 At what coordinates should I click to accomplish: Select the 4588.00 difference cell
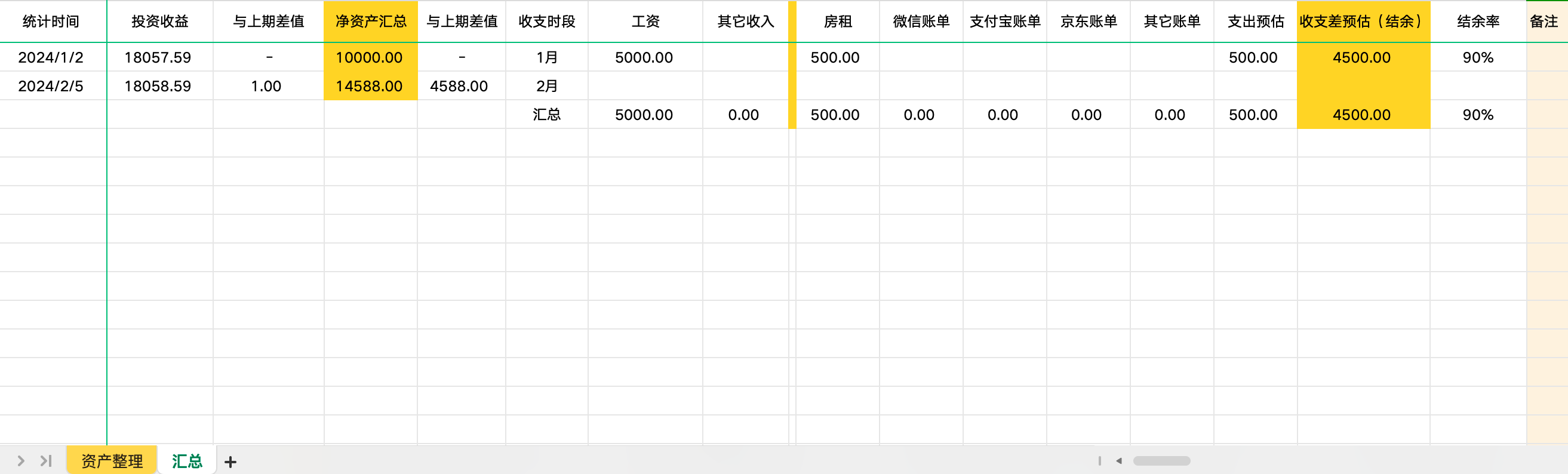tap(460, 86)
